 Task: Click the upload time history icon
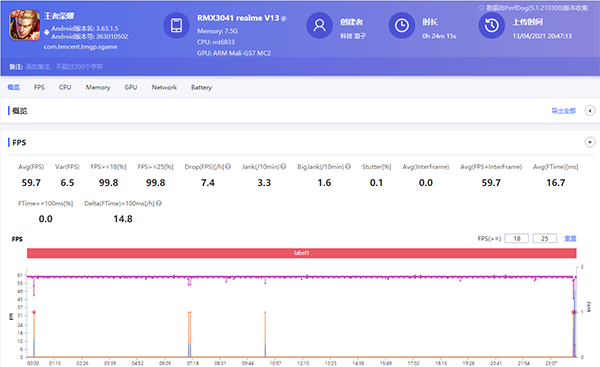coord(492,25)
